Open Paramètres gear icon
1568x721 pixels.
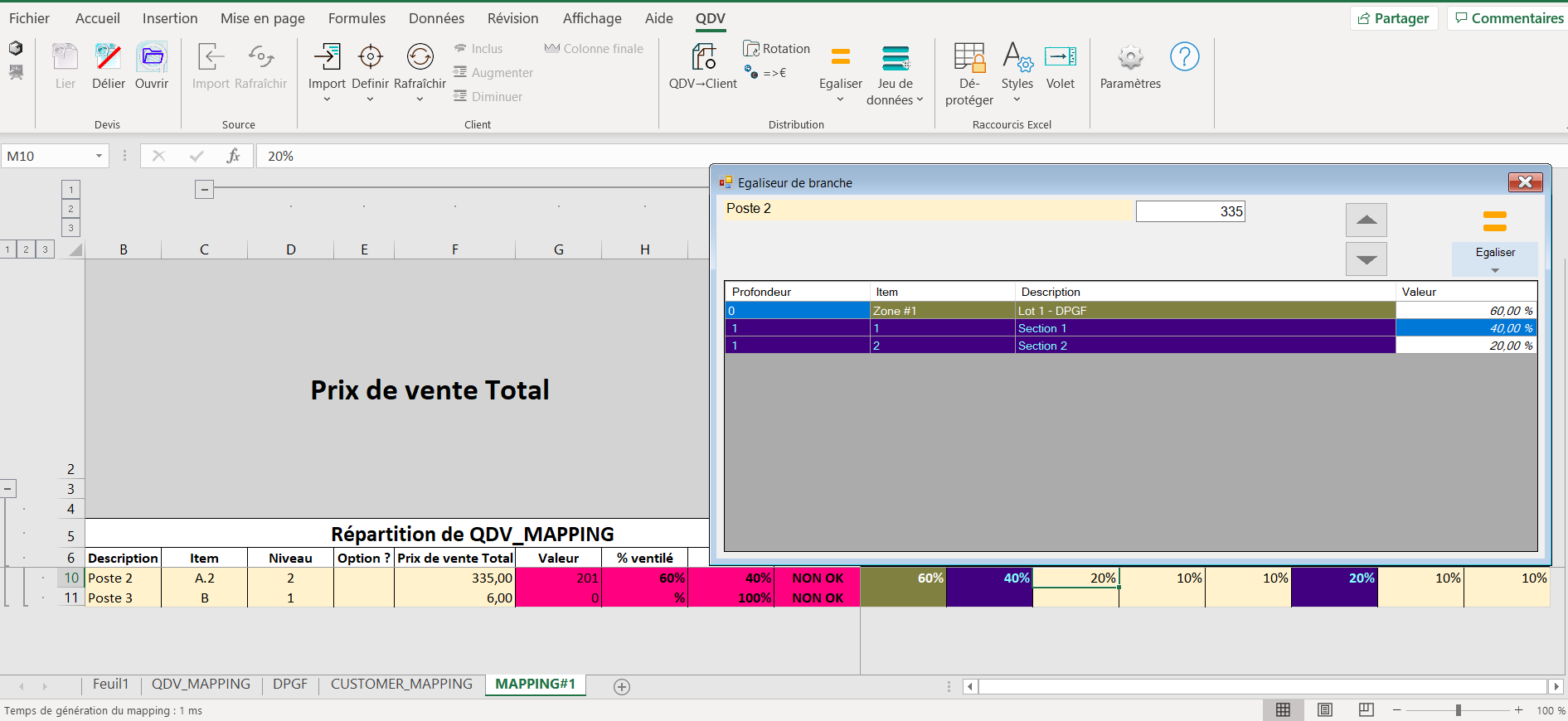point(1130,57)
